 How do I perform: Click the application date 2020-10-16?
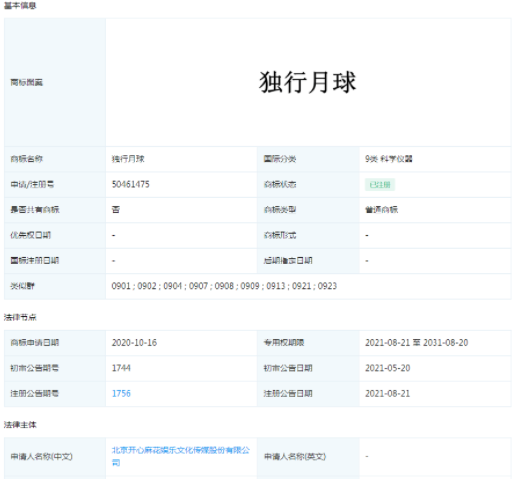134,343
